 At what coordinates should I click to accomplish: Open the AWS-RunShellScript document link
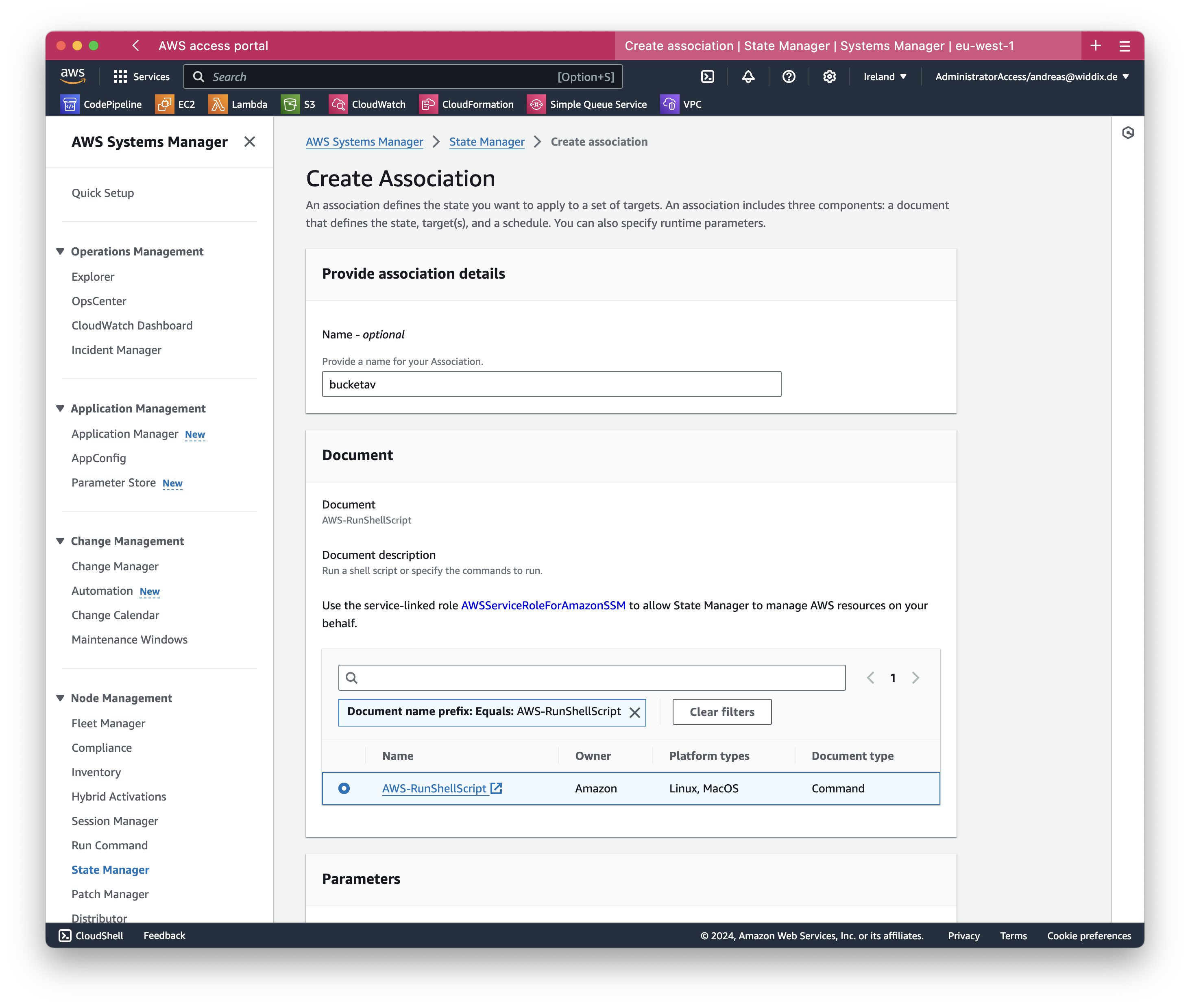(434, 788)
